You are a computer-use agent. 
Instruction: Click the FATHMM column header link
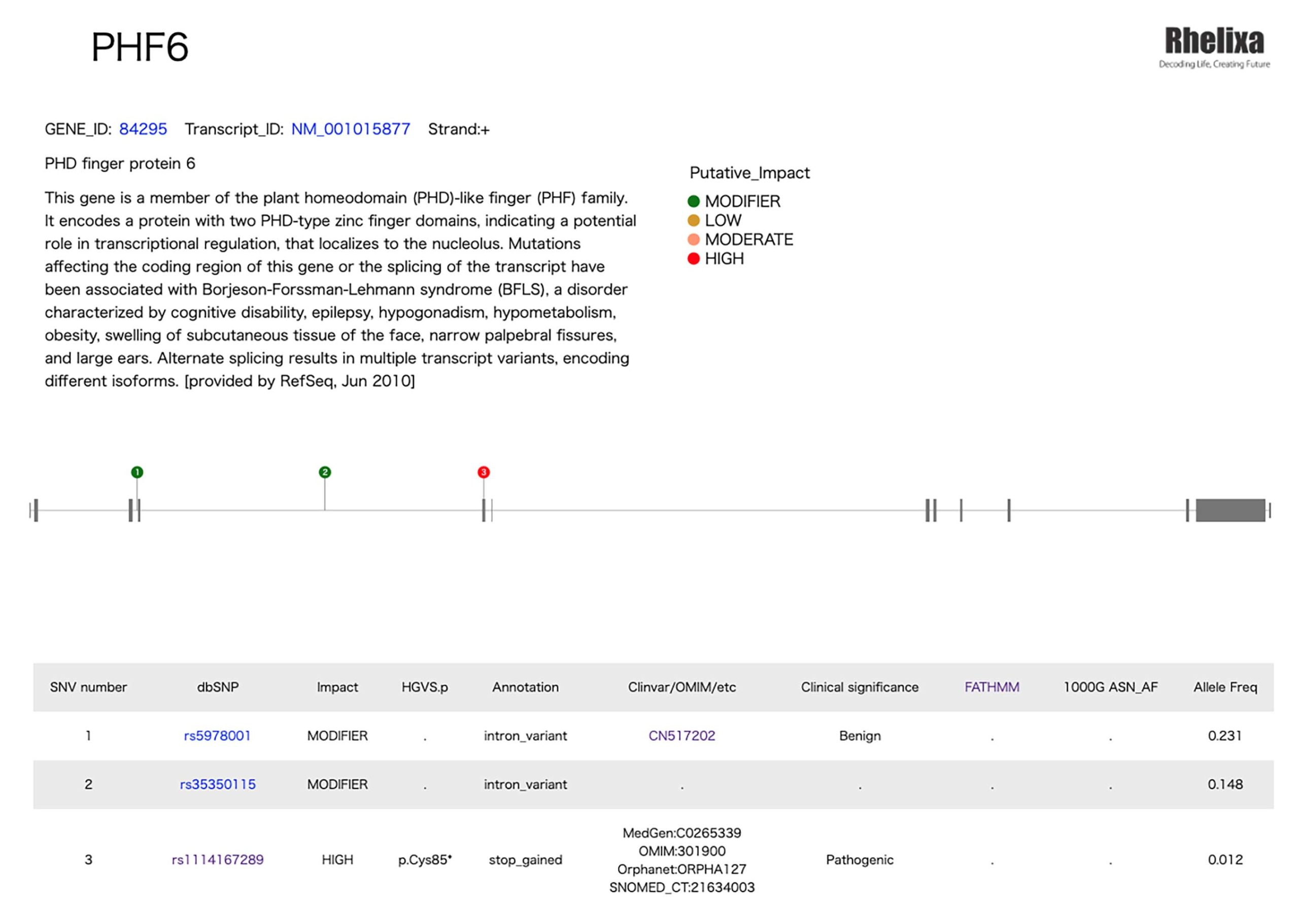coord(992,687)
